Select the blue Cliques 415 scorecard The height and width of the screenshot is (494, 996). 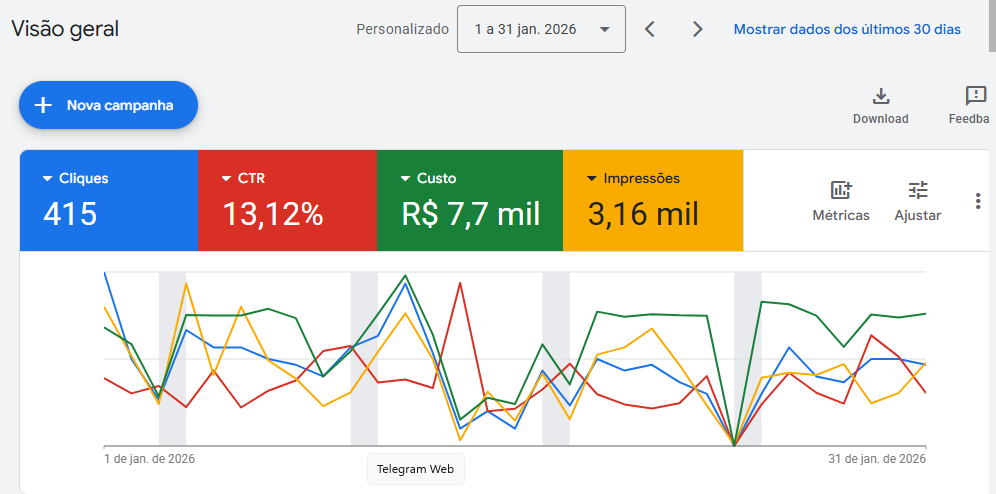coord(108,201)
